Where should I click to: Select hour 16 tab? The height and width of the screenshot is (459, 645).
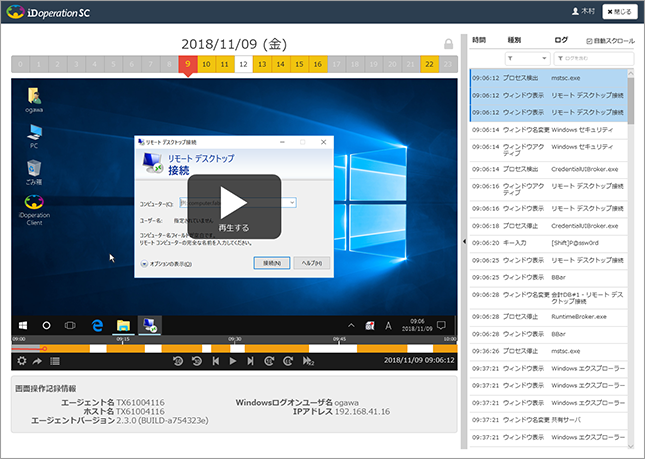point(318,64)
